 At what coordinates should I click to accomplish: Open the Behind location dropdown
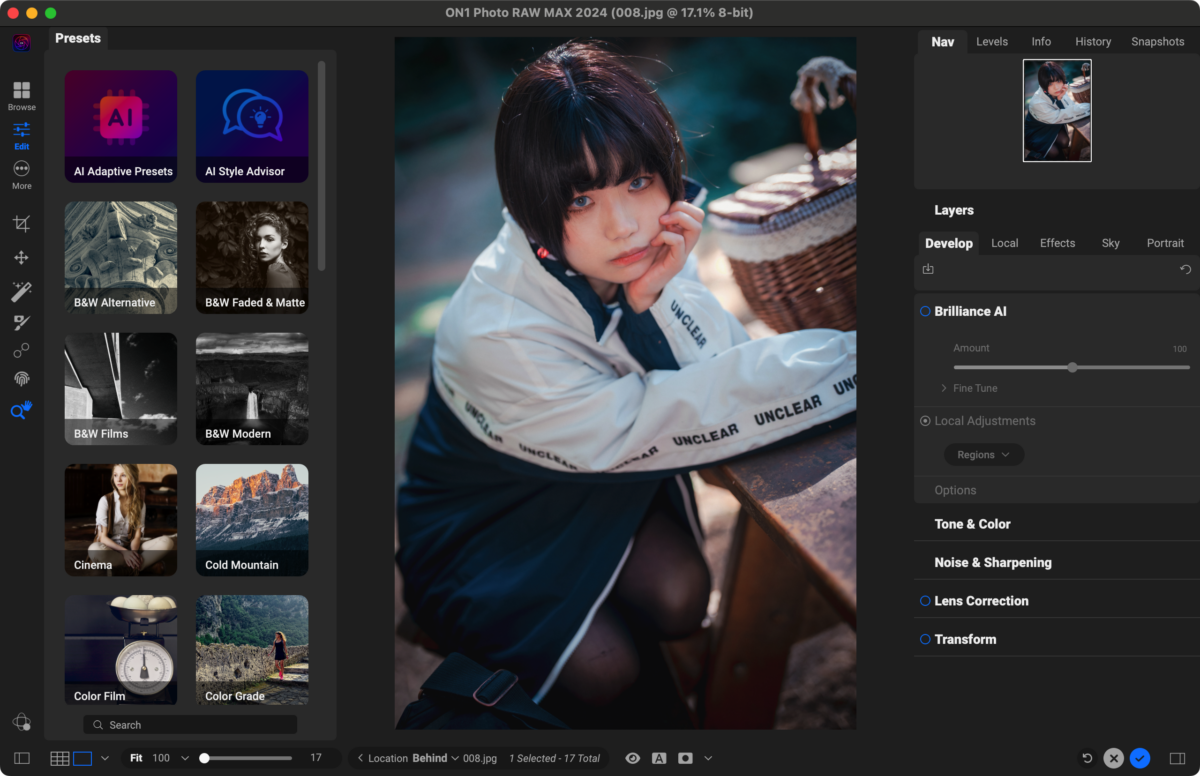(x=435, y=758)
